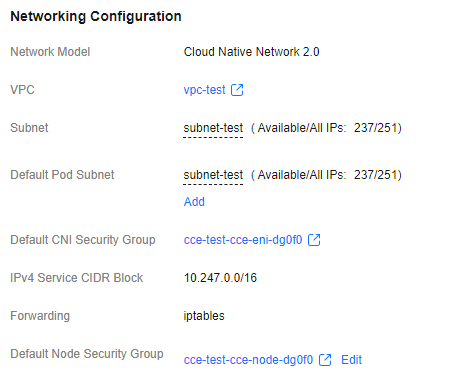Click external link icon beside cce-test-cce-node-dg0f0
The width and height of the screenshot is (453, 385).
[x=325, y=360]
